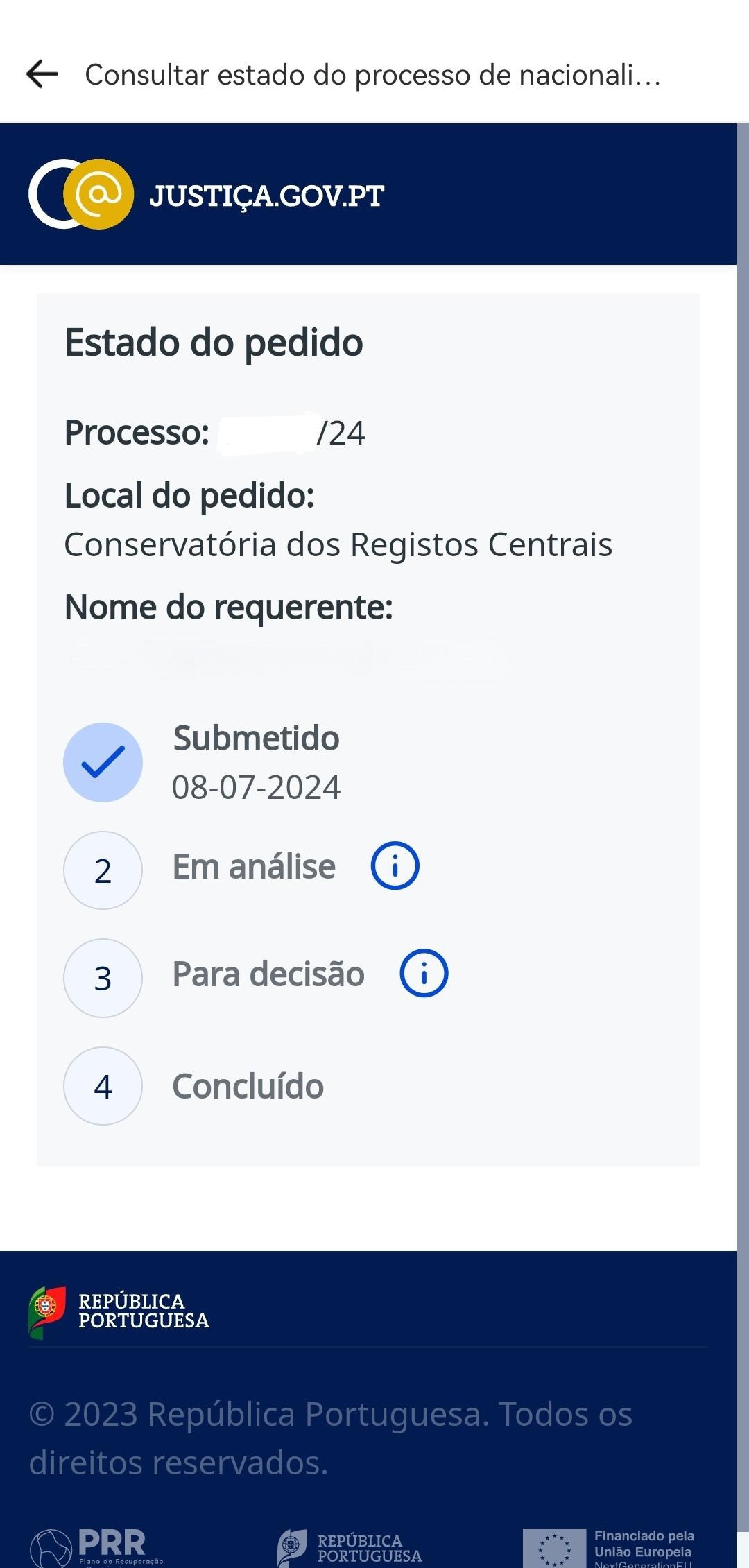Click the vertical scrollbar on right edge
Viewport: 749px width, 1568px height.
point(743,693)
